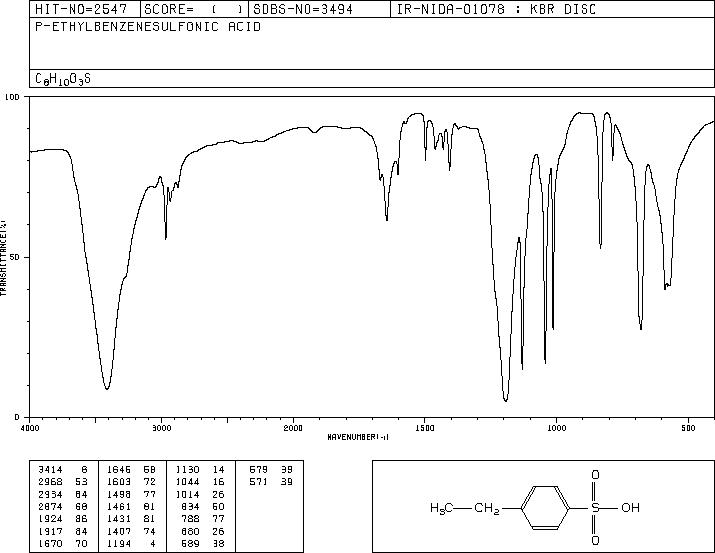This screenshot has height=553, width=715.
Task: Click the 3414 peak entry in table
Action: [x=63, y=470]
